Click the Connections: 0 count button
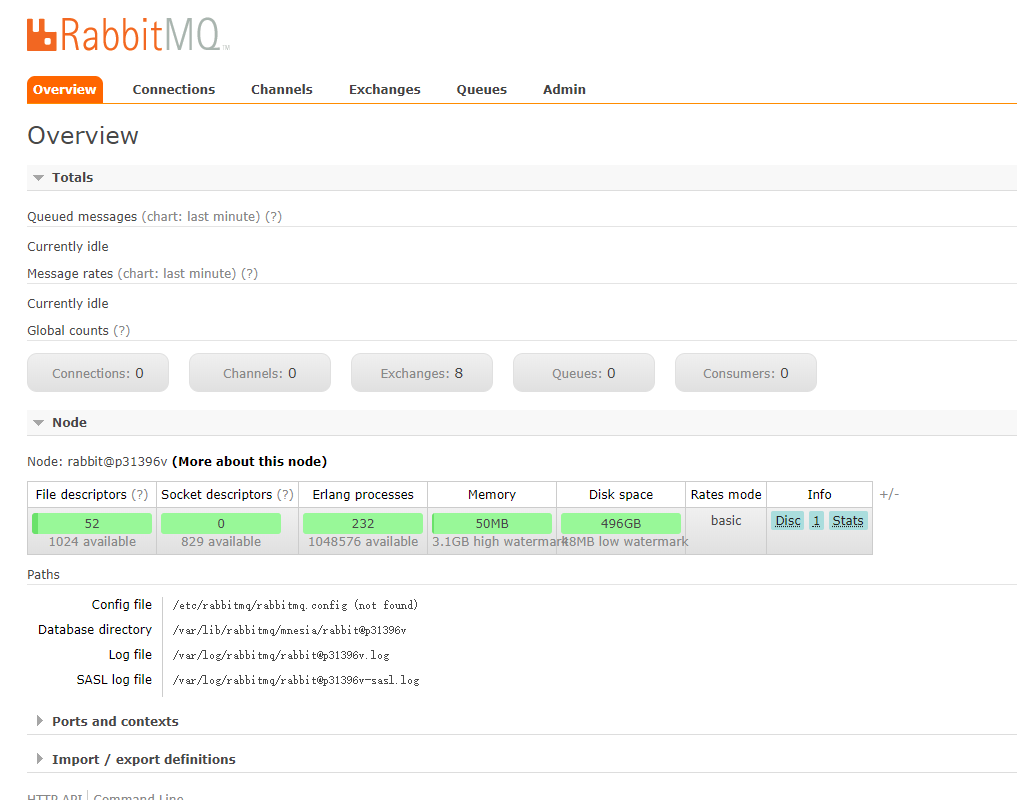Image resolution: width=1017 pixels, height=800 pixels. pos(98,373)
